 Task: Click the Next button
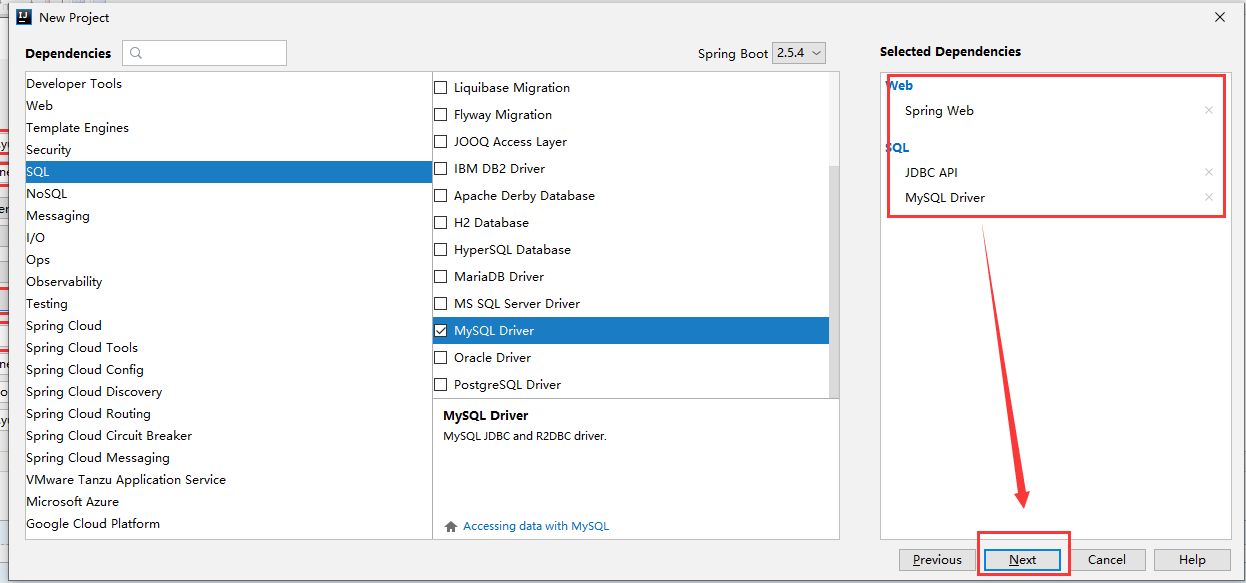pos(1022,560)
